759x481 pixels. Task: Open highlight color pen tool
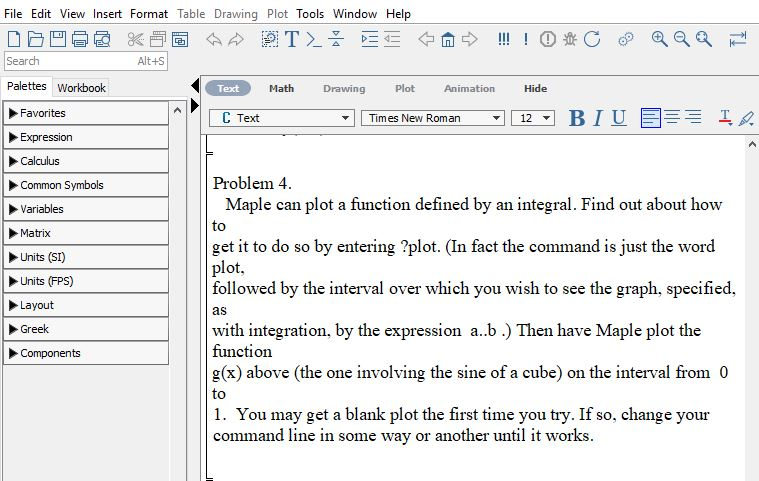(x=746, y=118)
